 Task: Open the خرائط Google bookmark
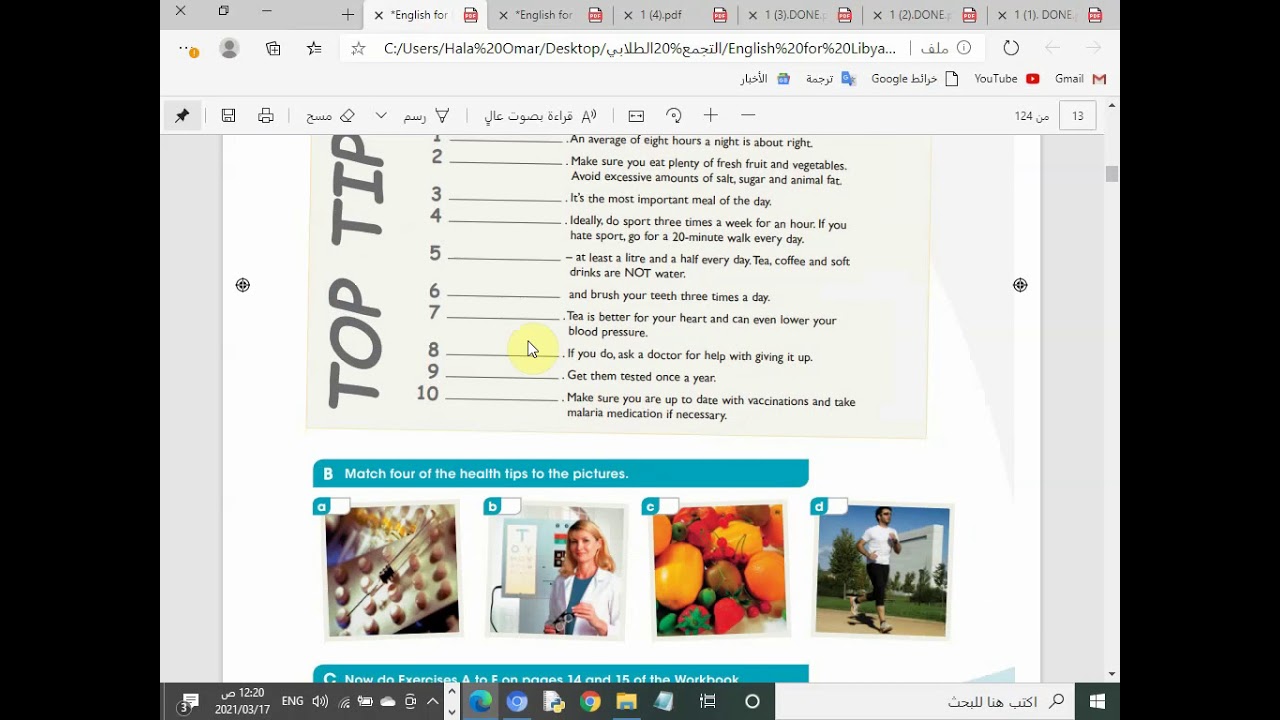[x=915, y=79]
